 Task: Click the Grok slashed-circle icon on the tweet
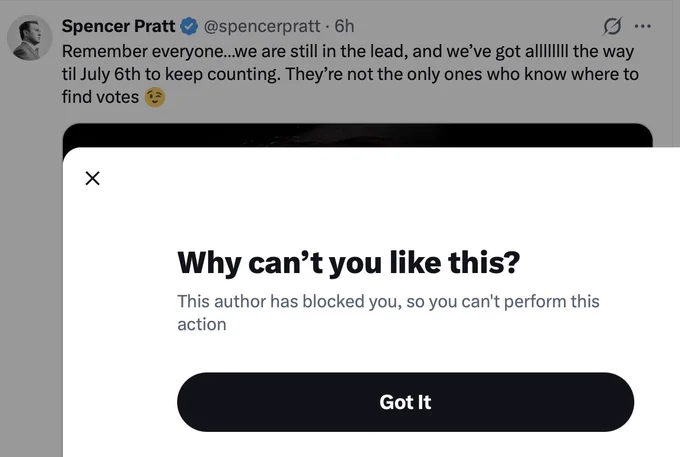612,26
